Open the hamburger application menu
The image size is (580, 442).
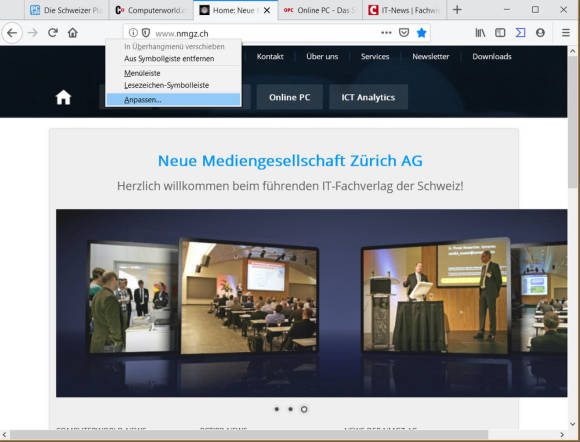(x=566, y=33)
